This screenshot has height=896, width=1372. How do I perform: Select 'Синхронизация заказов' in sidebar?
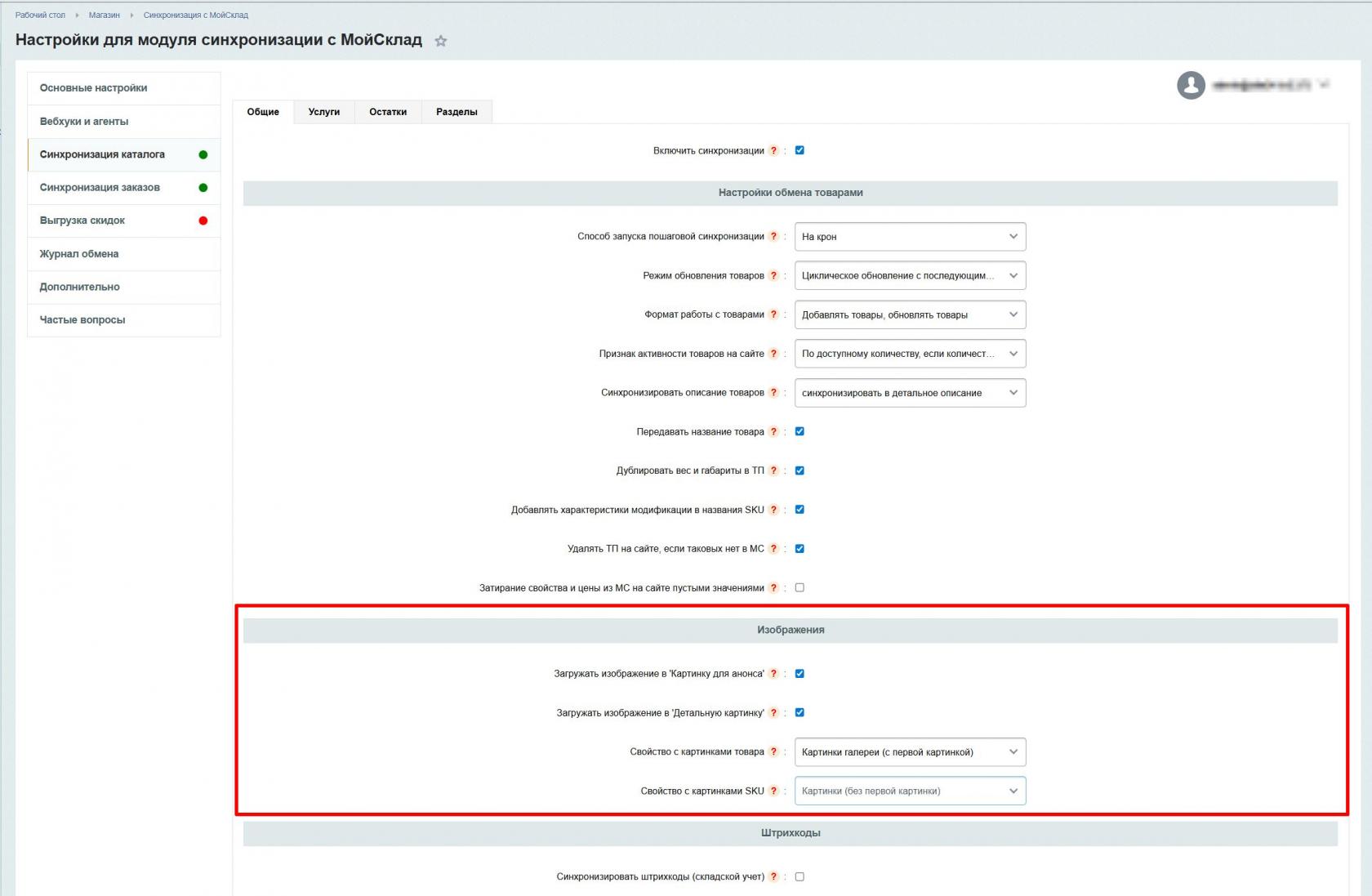pyautogui.click(x=124, y=188)
